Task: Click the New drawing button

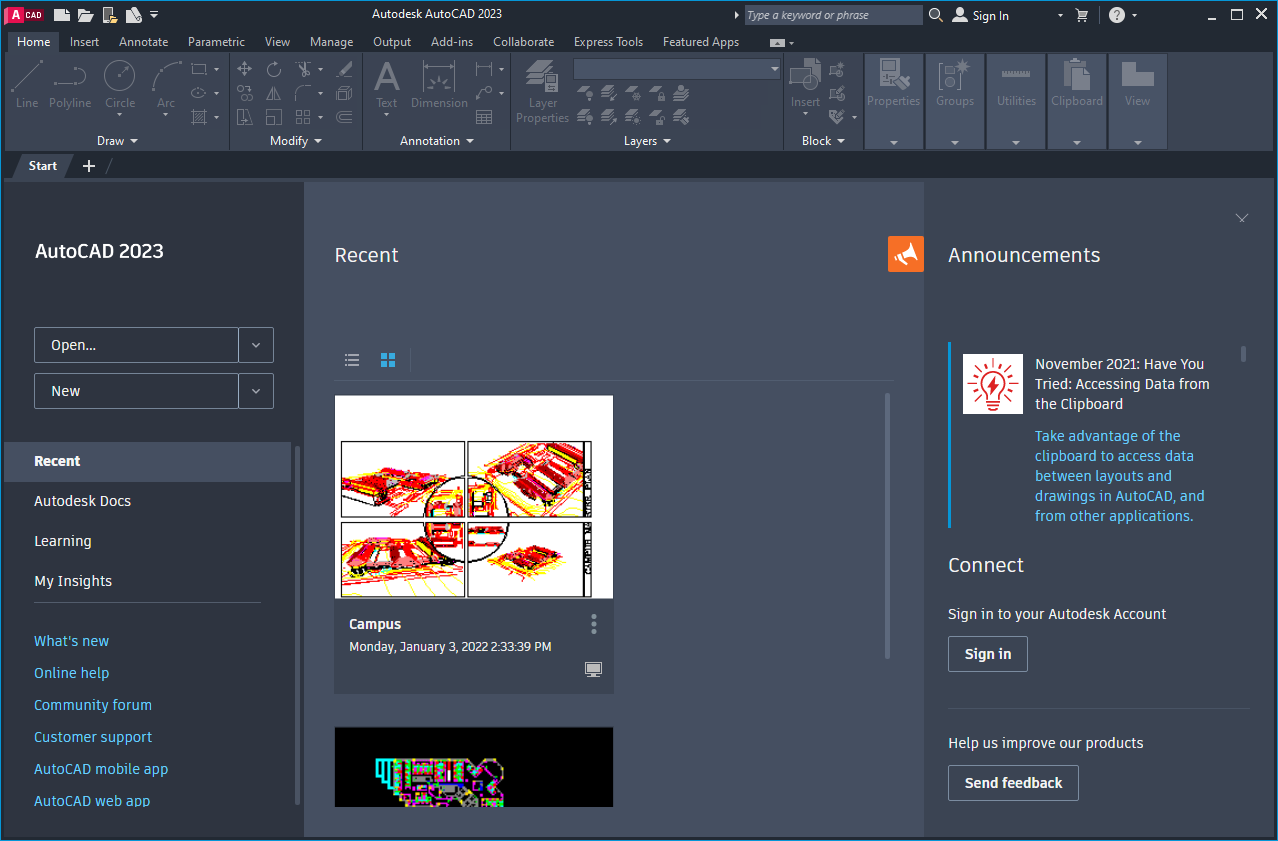Action: 136,391
